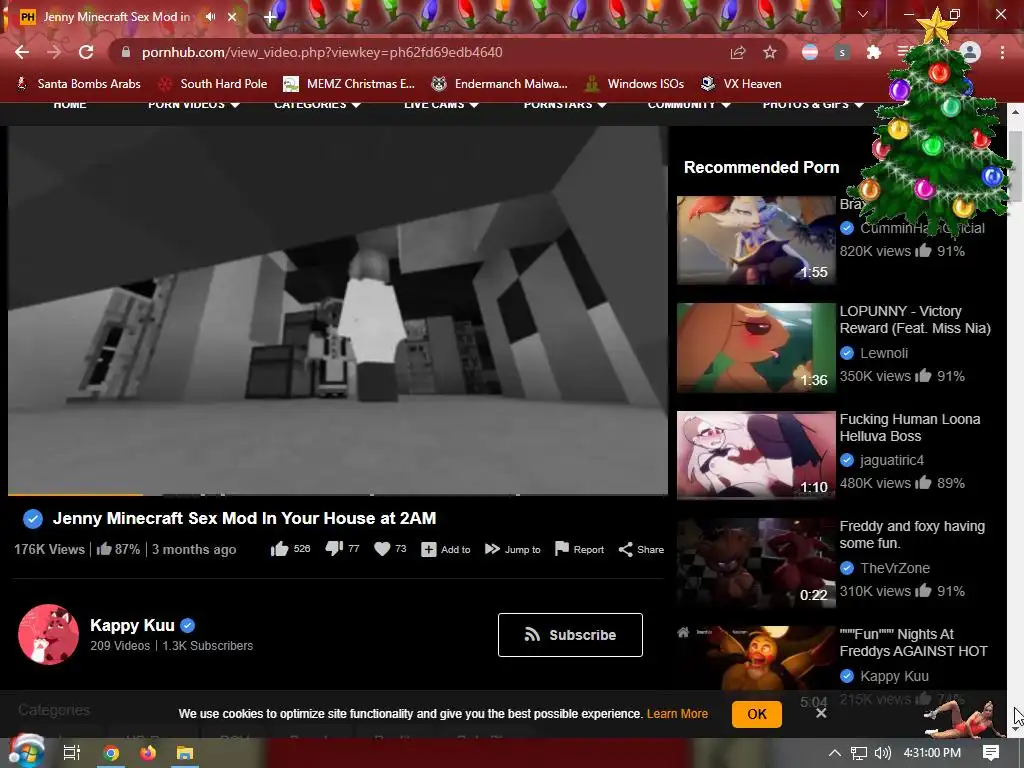This screenshot has width=1024, height=768.
Task: Open network status in system tray
Action: (859, 753)
